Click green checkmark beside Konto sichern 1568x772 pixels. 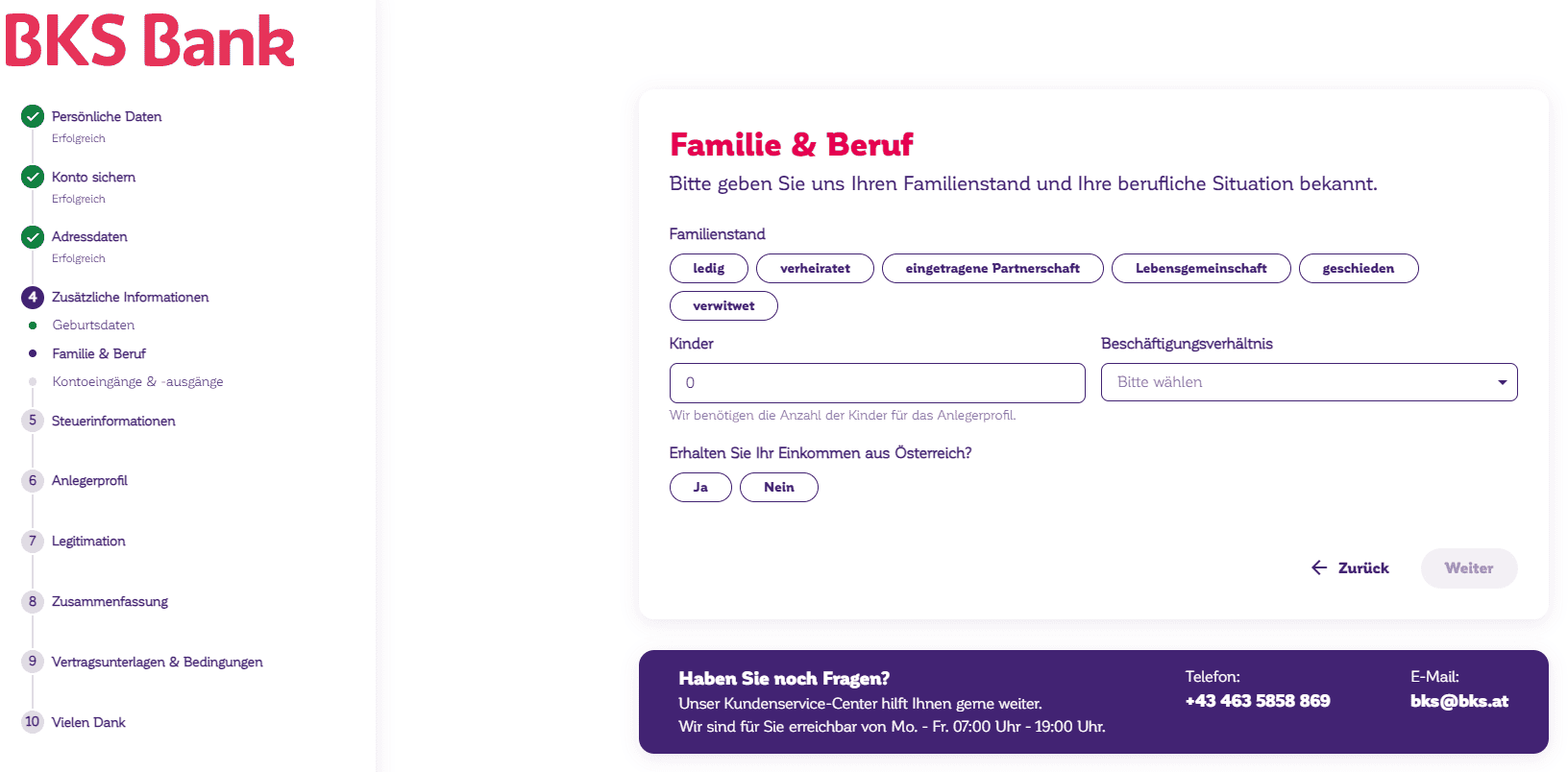click(33, 177)
